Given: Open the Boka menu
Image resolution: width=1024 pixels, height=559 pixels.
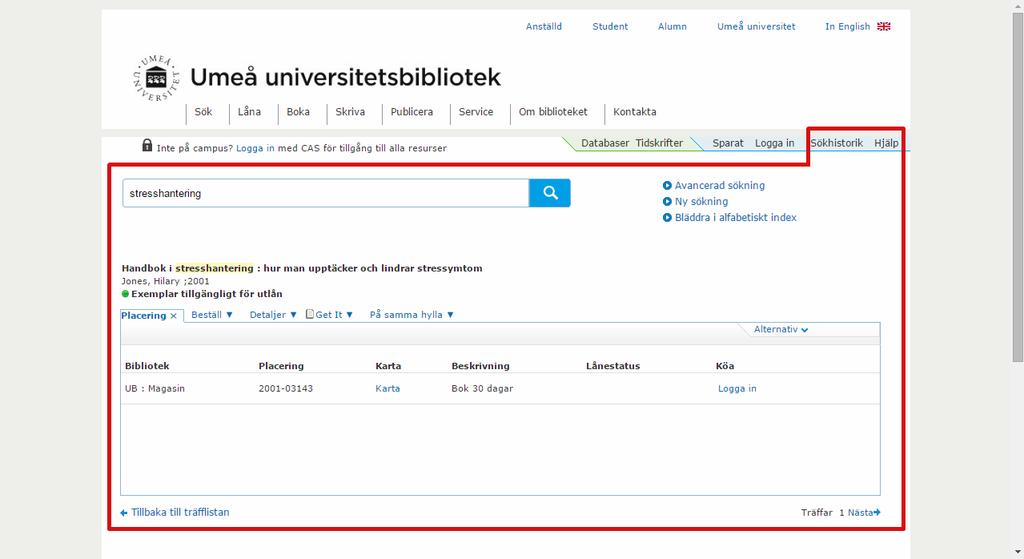Looking at the screenshot, I should (x=298, y=112).
